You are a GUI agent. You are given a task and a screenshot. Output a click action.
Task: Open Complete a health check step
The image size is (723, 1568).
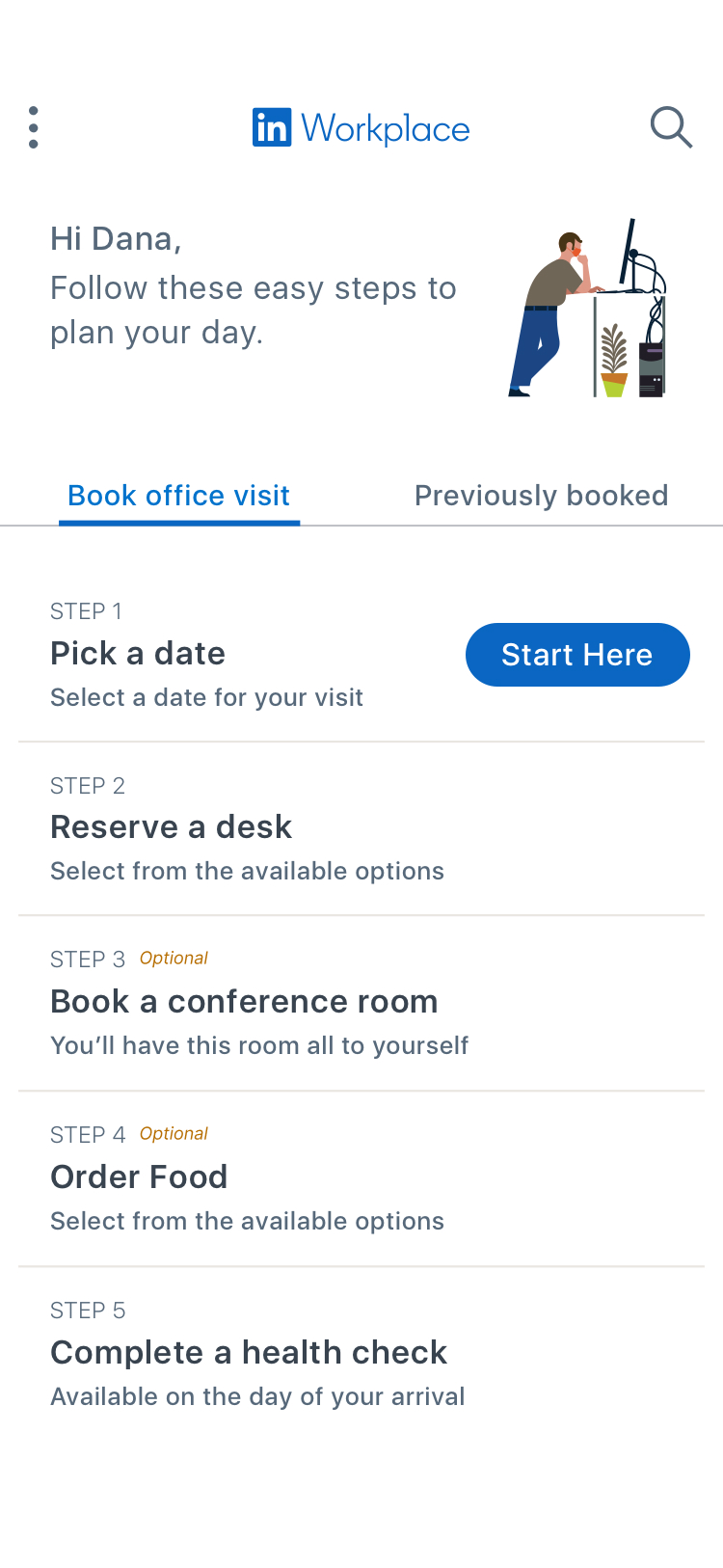[249, 1353]
